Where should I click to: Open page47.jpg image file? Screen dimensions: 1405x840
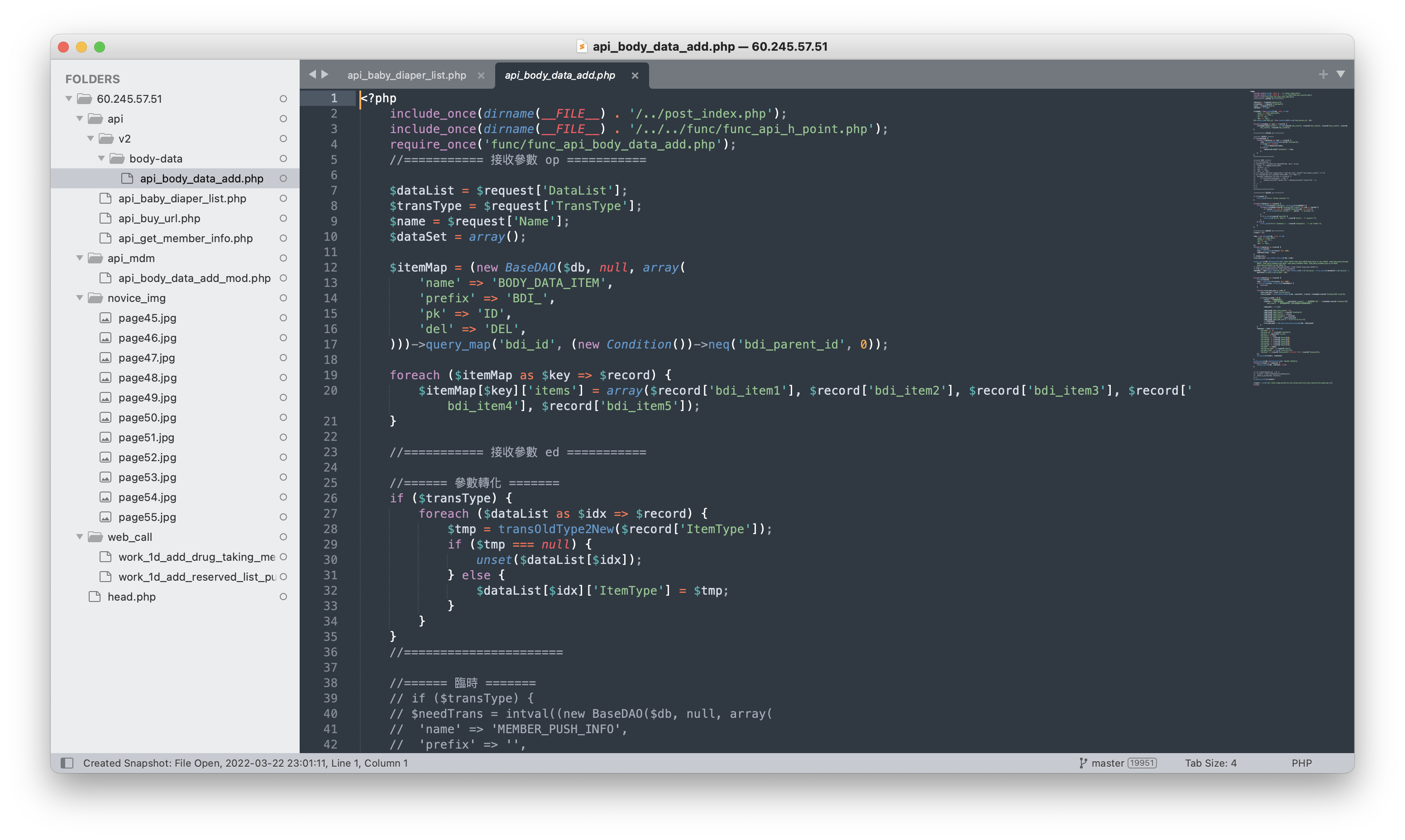(147, 358)
